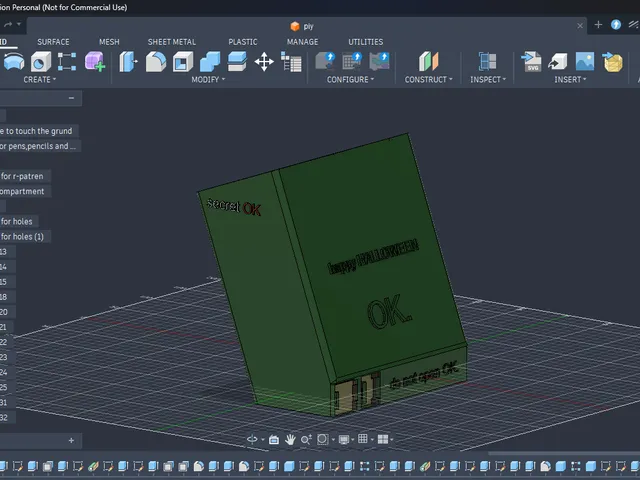Click the Look At navigation icon

274,440
